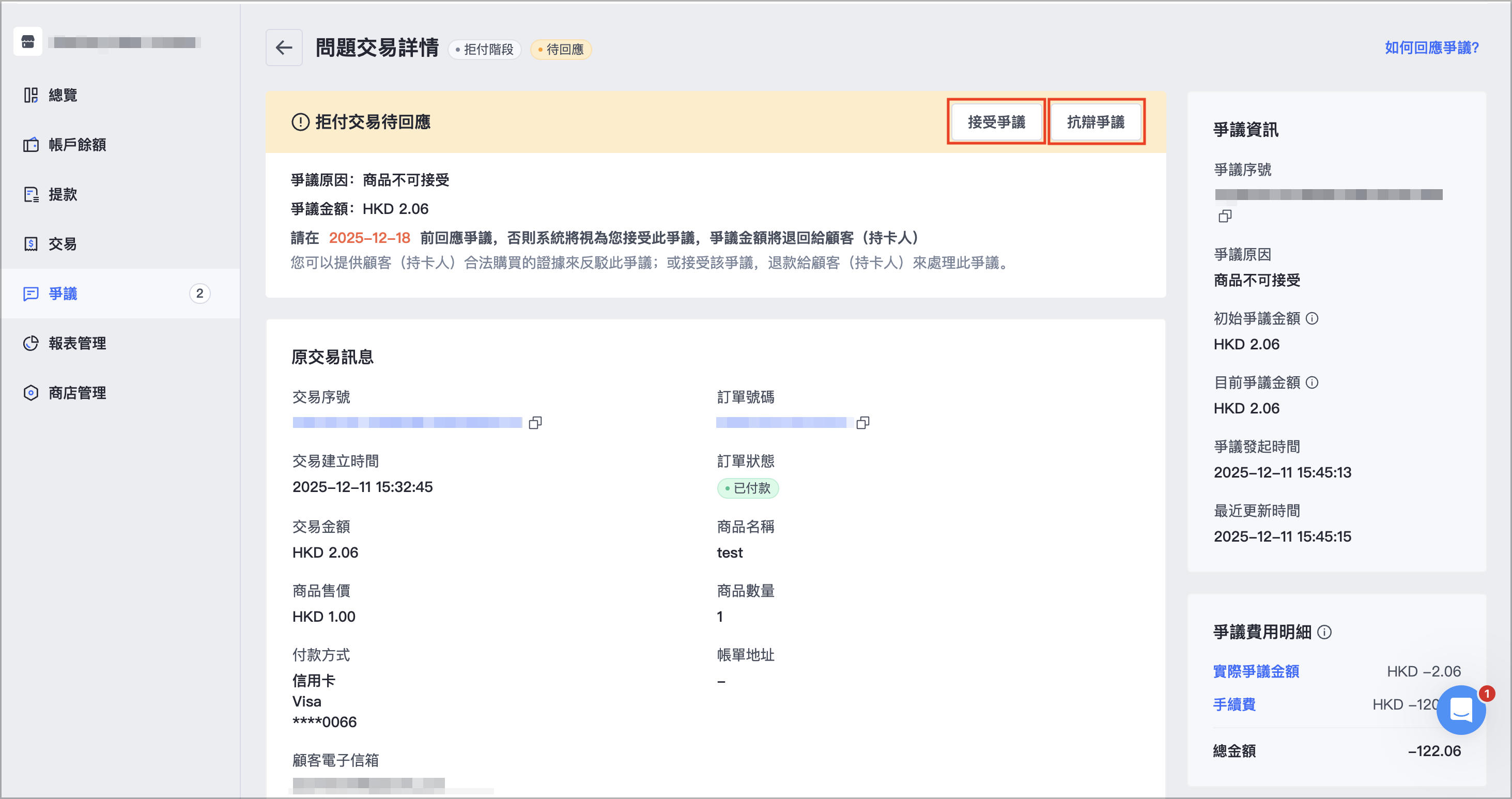Click the 交易建立時間 value 2025-12-11 15:32:45

click(363, 487)
